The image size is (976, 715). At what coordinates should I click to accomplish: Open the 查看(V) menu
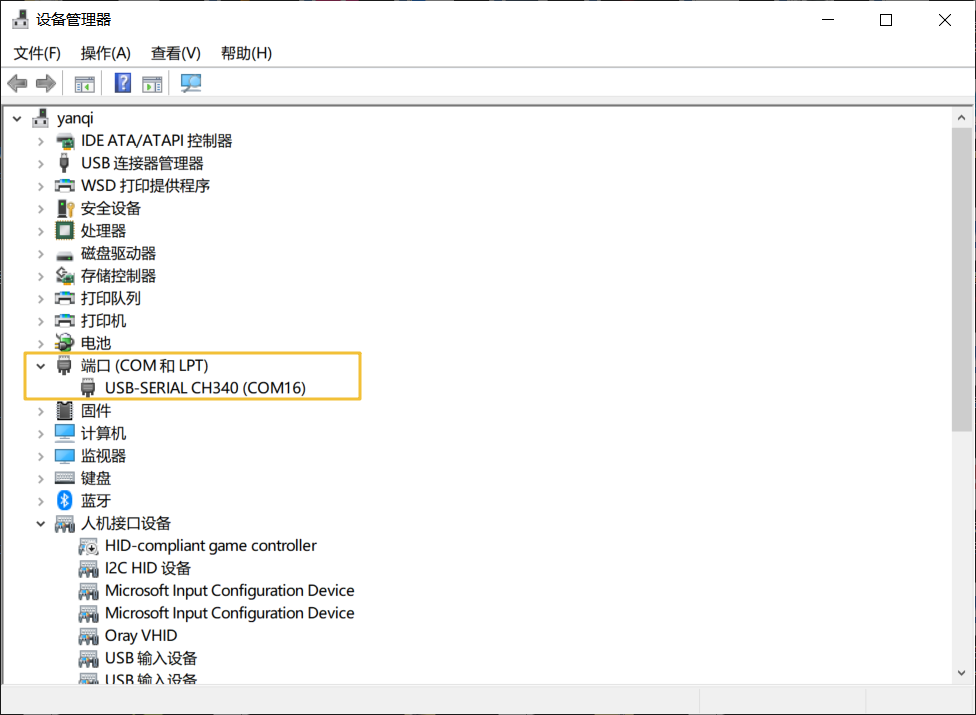tap(175, 53)
